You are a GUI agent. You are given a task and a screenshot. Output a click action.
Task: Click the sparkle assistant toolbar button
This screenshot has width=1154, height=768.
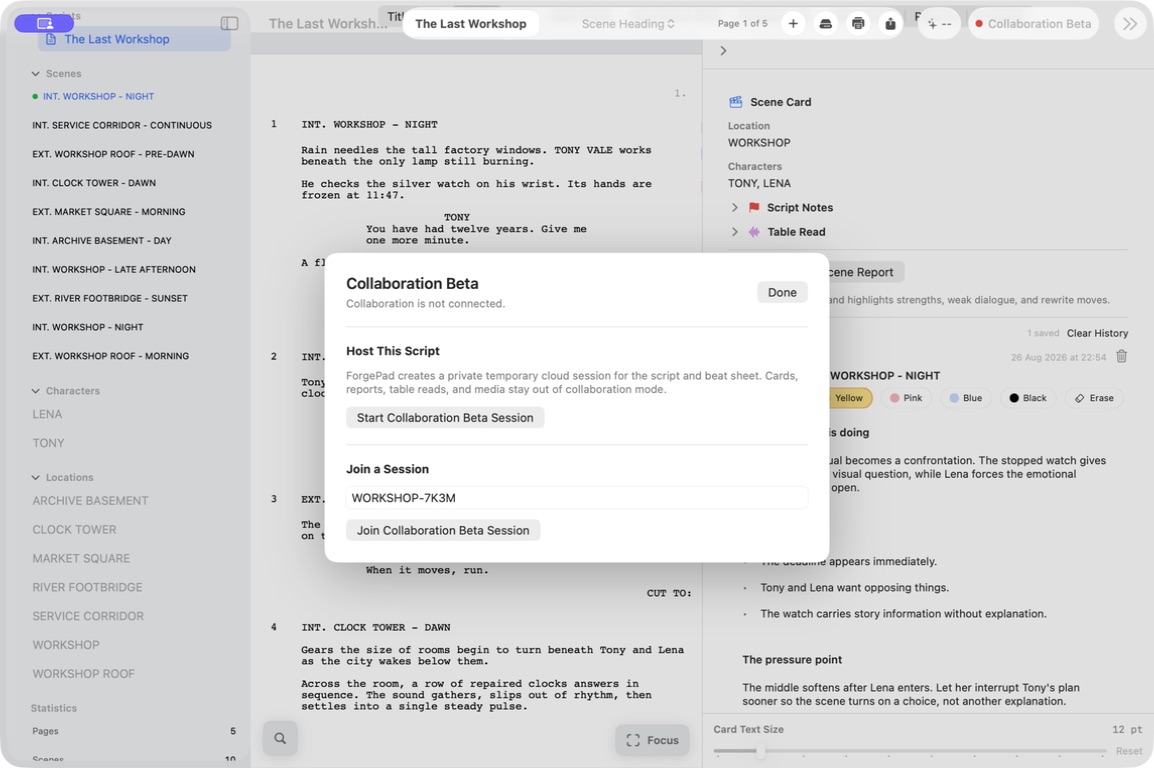(939, 24)
